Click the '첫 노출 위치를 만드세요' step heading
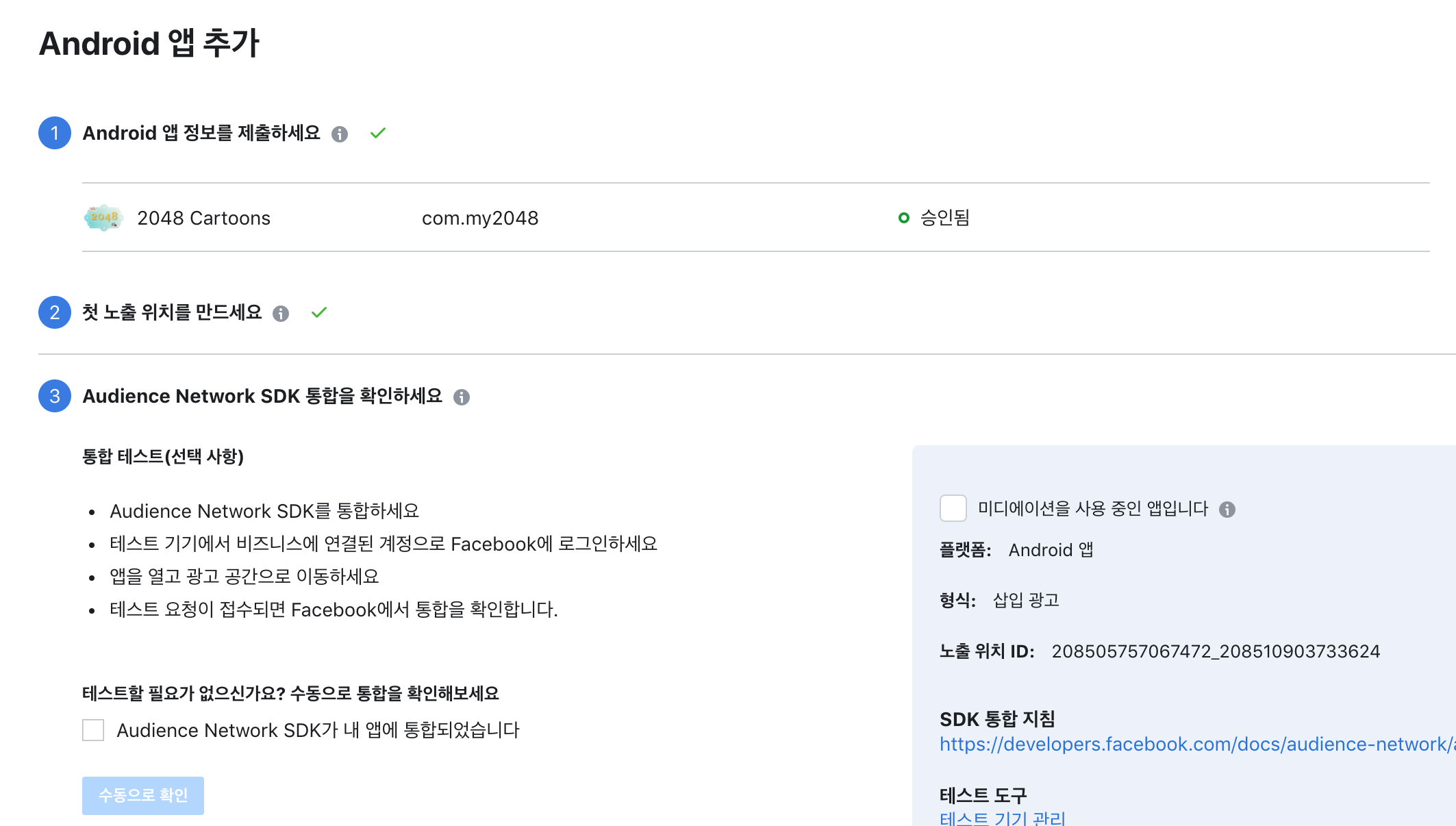Screen dimensions: 1456x826 pos(172,312)
